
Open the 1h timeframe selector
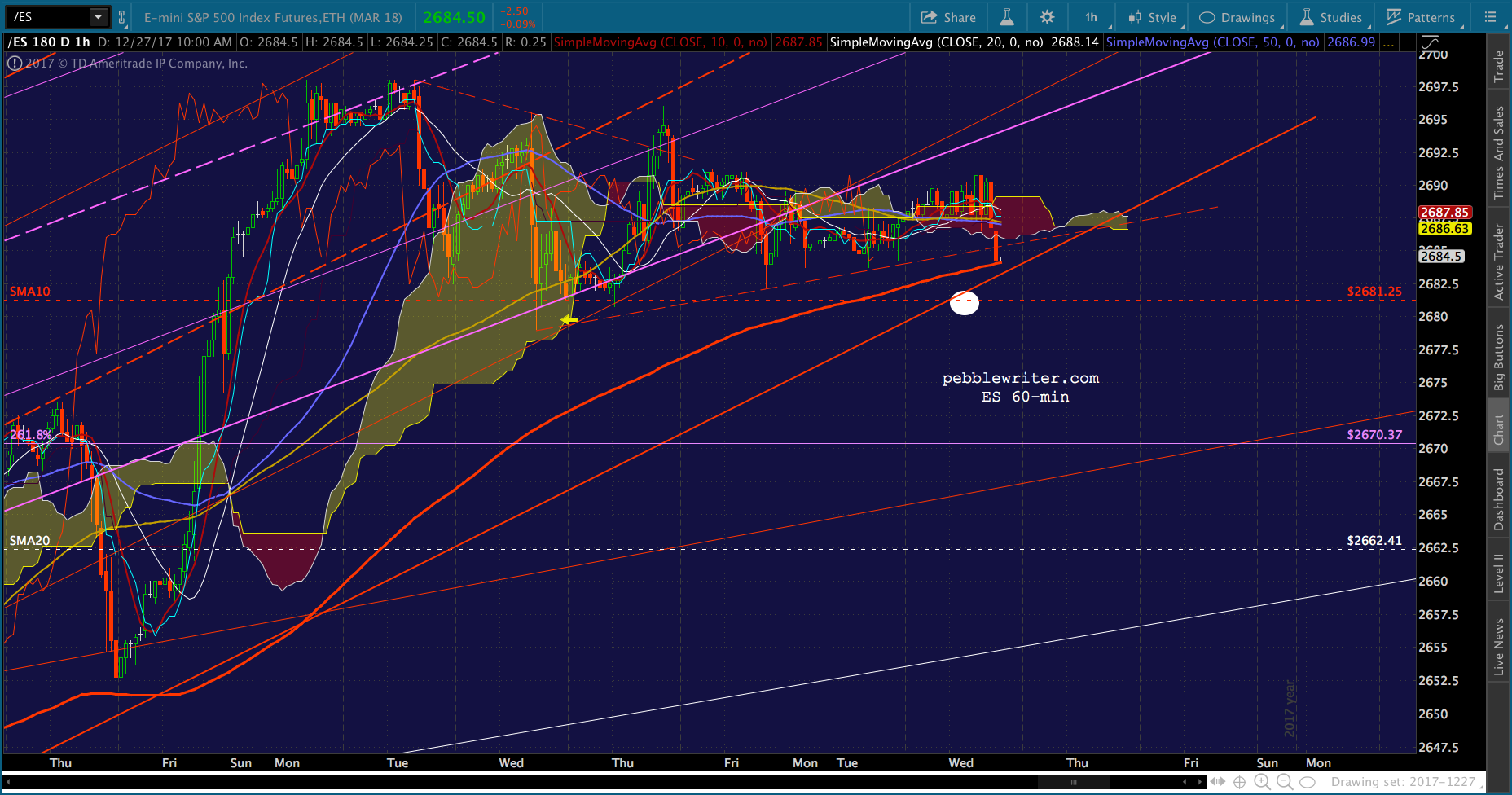click(x=1091, y=17)
